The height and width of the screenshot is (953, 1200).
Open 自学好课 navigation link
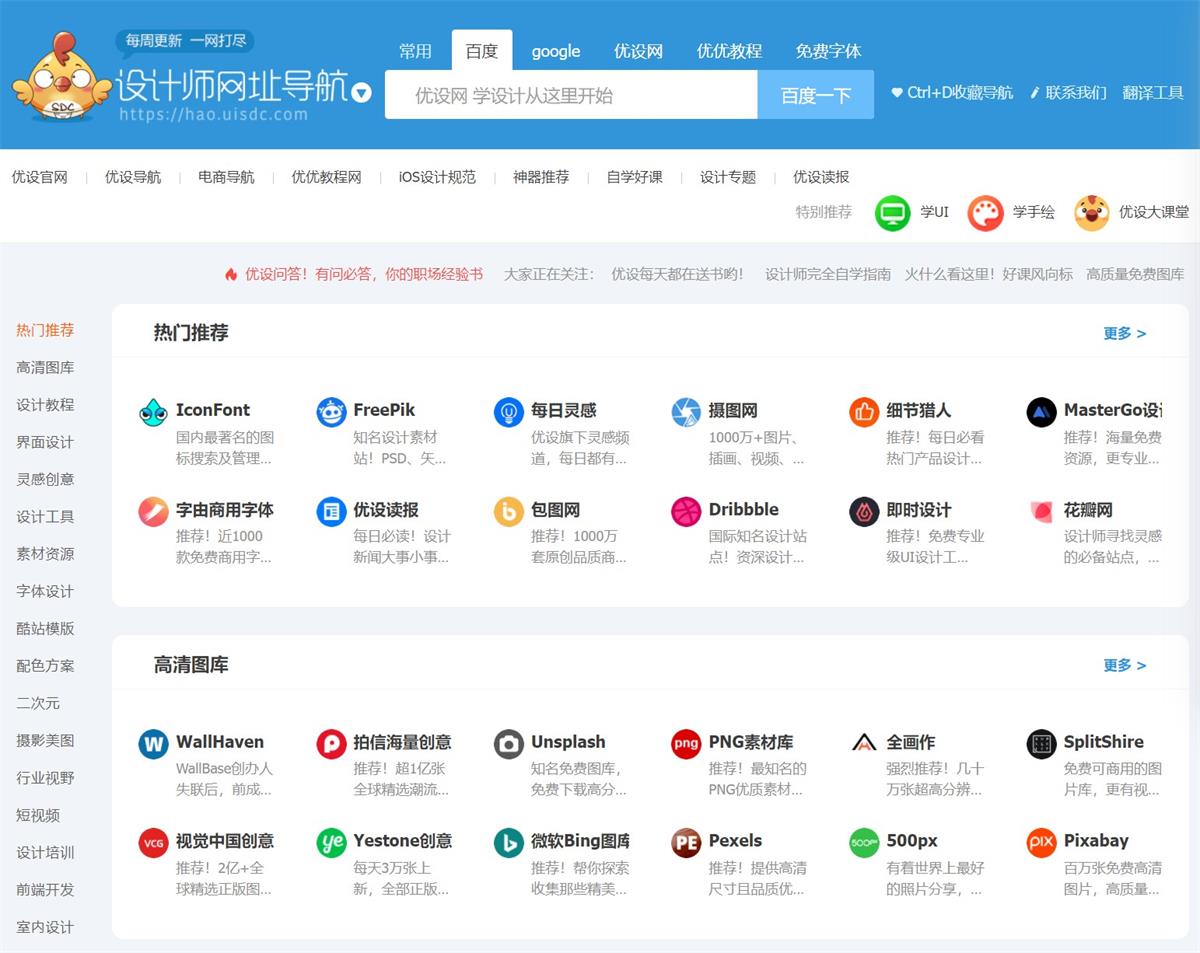pos(635,177)
